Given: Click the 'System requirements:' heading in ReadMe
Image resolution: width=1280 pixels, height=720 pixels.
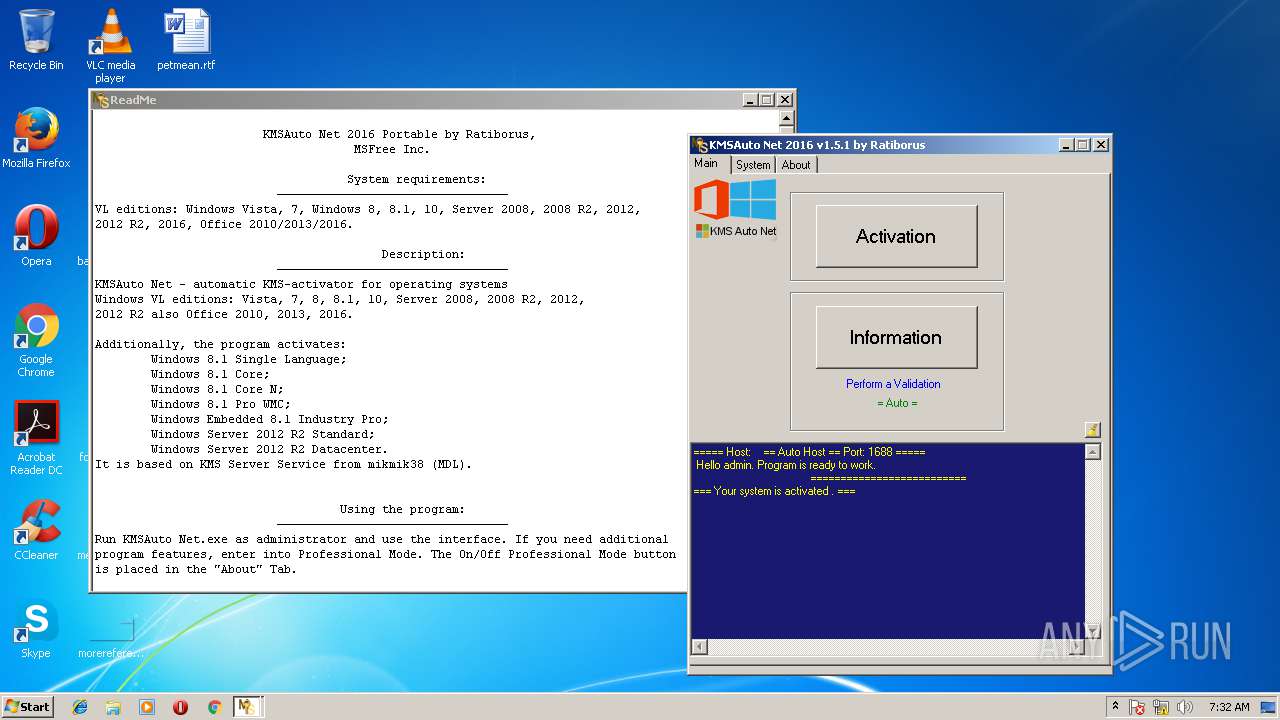Looking at the screenshot, I should tap(416, 179).
